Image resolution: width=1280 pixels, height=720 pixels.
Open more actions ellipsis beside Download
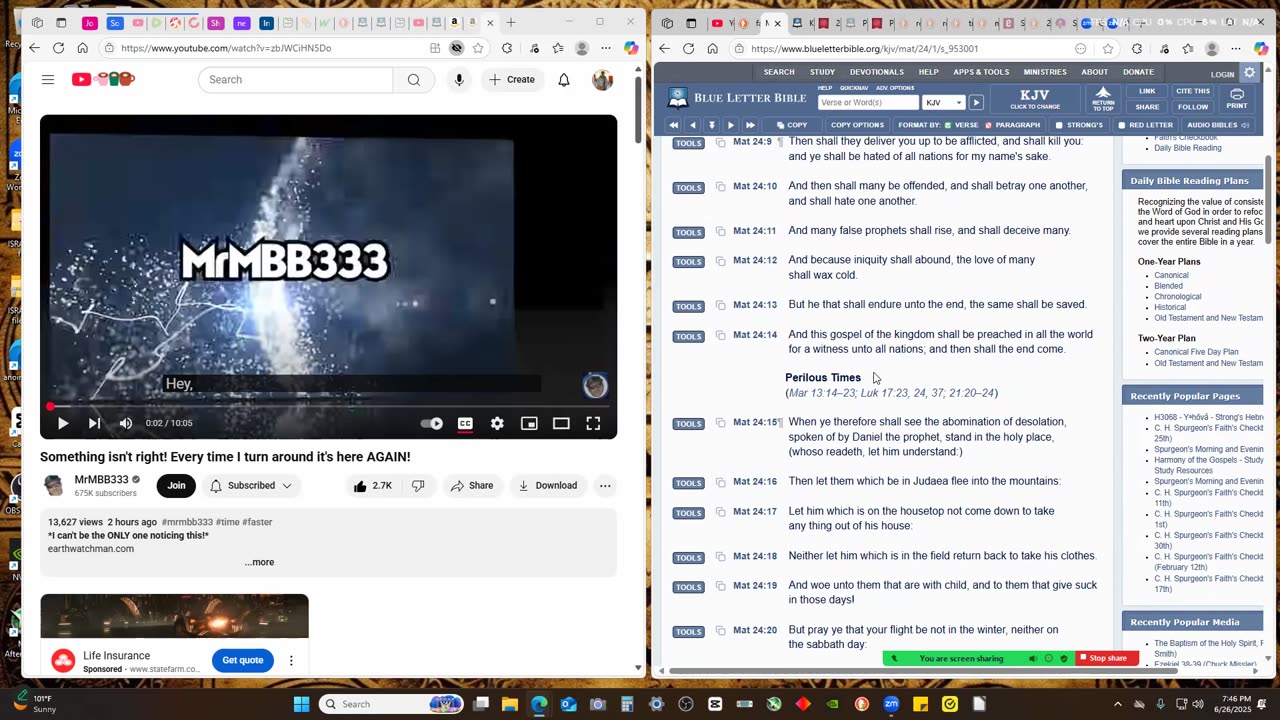point(605,486)
